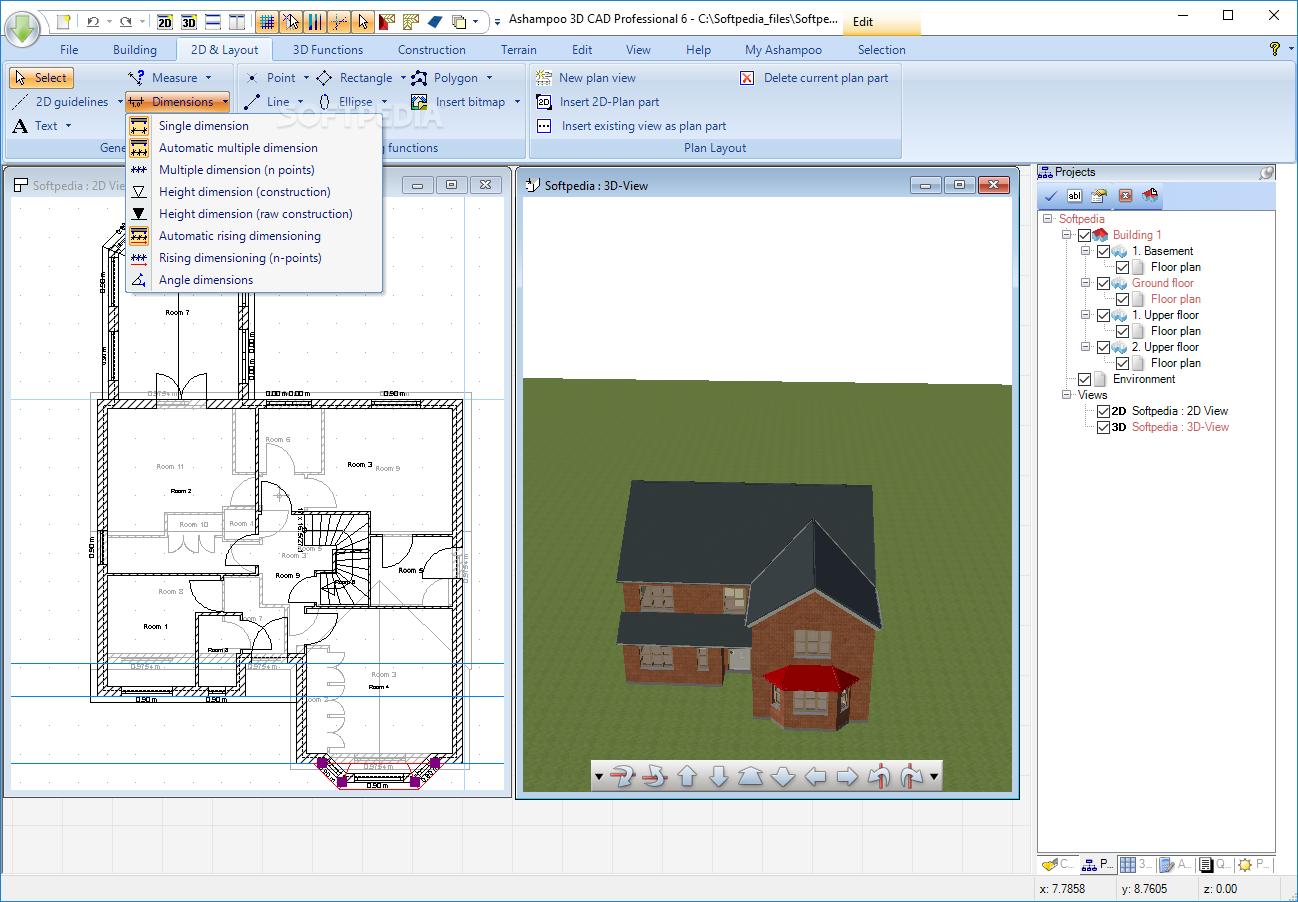Viewport: 1298px width, 902px height.
Task: Uncheck Softpedia : 3D-View checkbox
Action: click(x=1103, y=427)
